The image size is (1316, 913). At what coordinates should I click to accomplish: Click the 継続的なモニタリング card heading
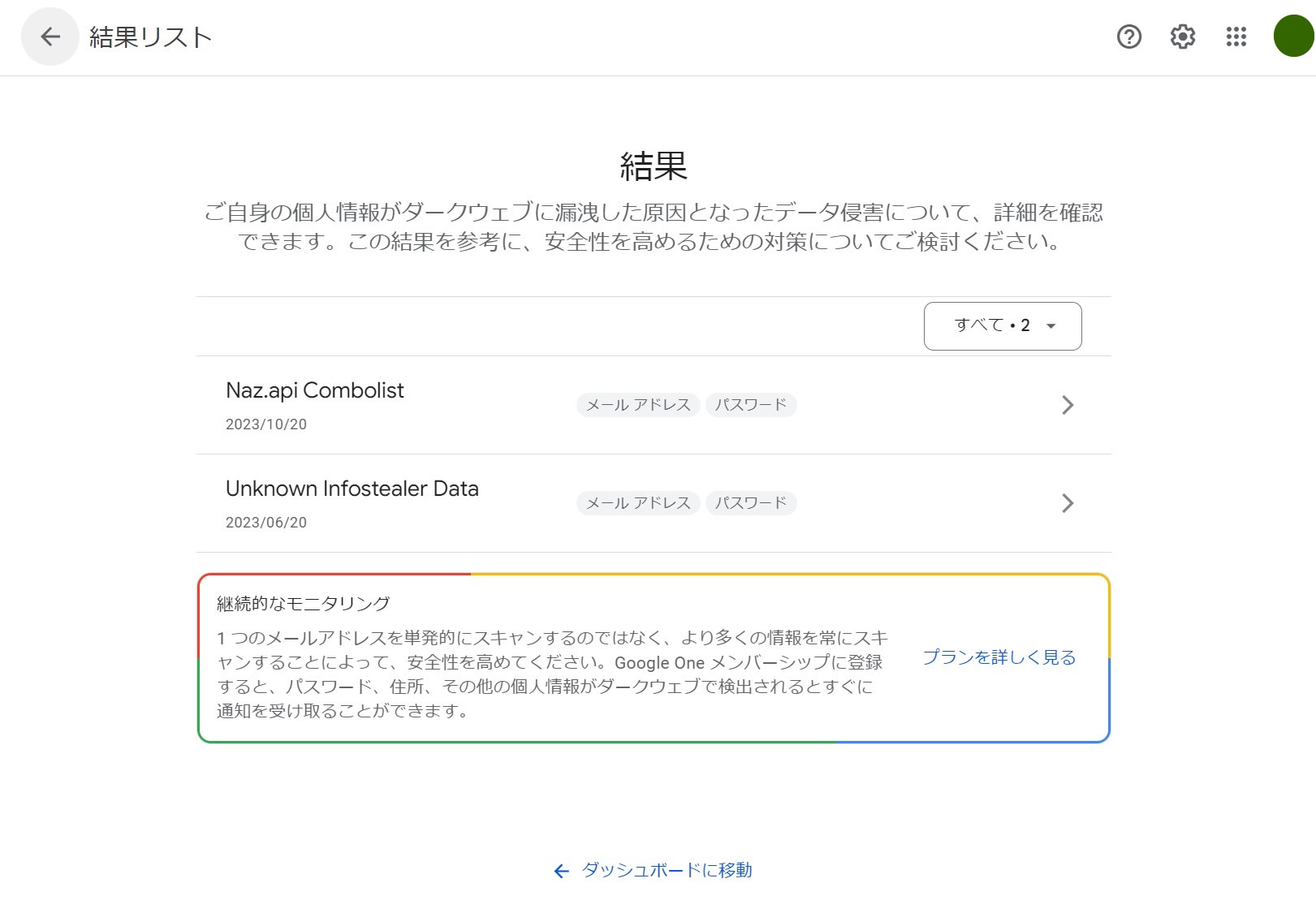pos(303,604)
